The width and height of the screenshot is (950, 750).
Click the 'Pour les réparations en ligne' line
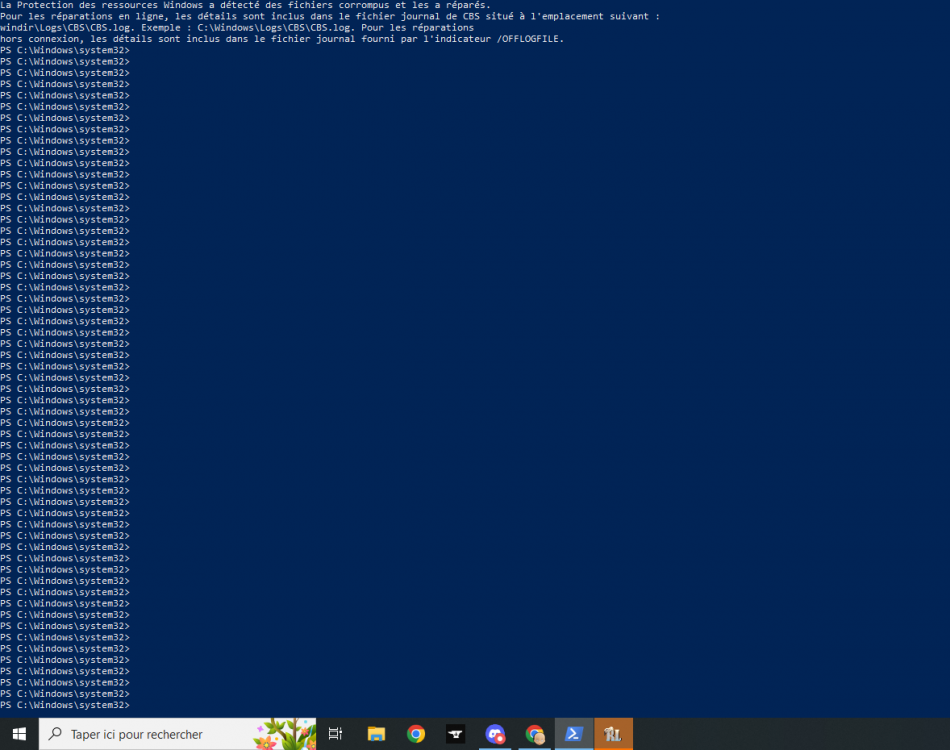[x=330, y=16]
